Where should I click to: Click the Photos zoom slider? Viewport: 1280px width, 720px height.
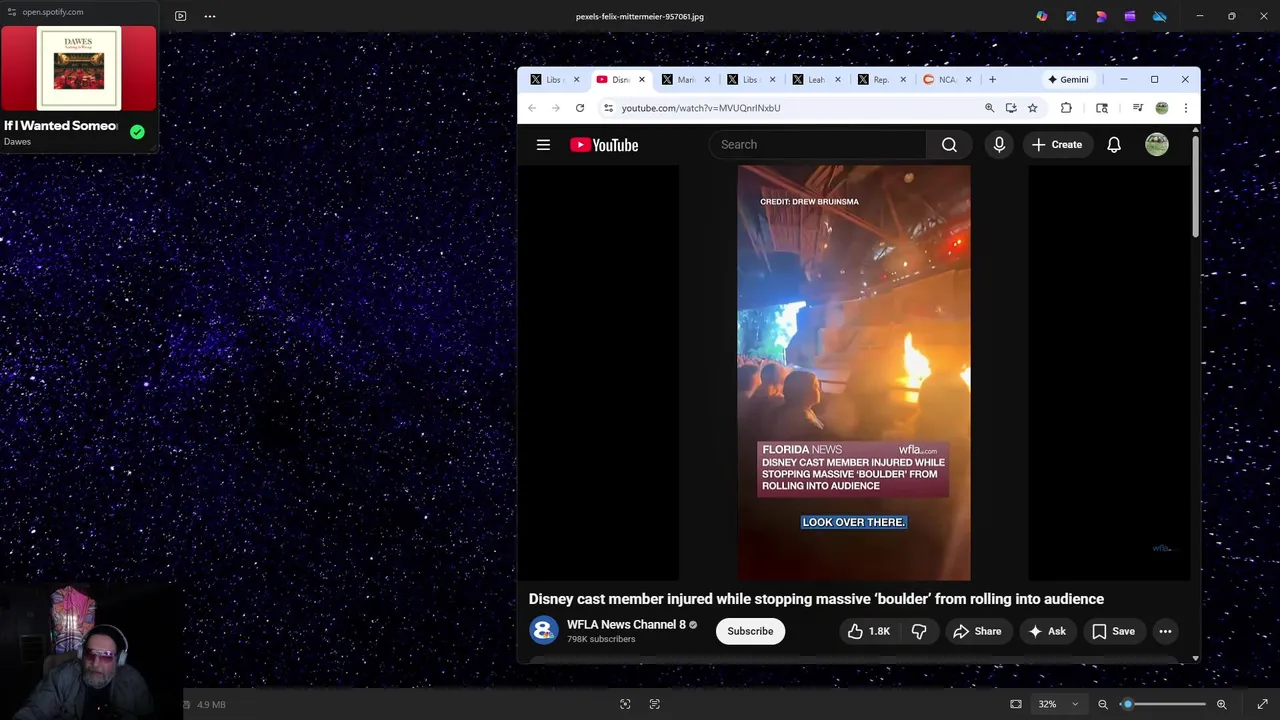(1164, 704)
